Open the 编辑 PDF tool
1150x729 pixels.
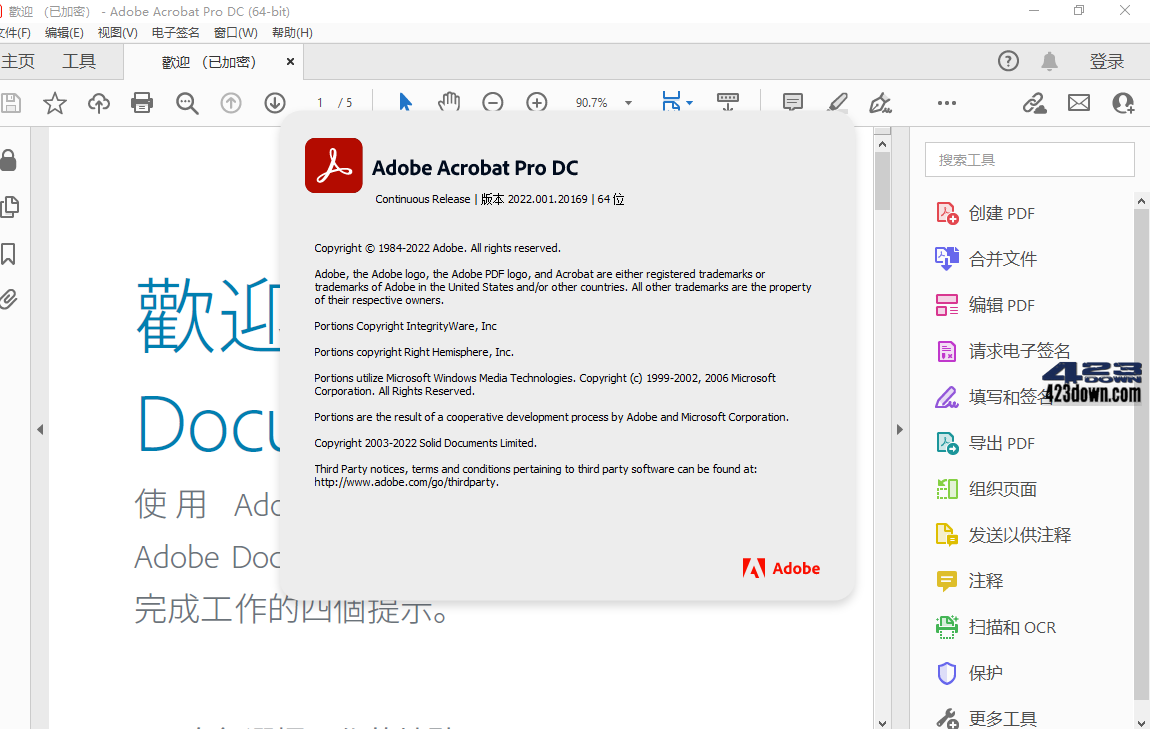[x=985, y=305]
